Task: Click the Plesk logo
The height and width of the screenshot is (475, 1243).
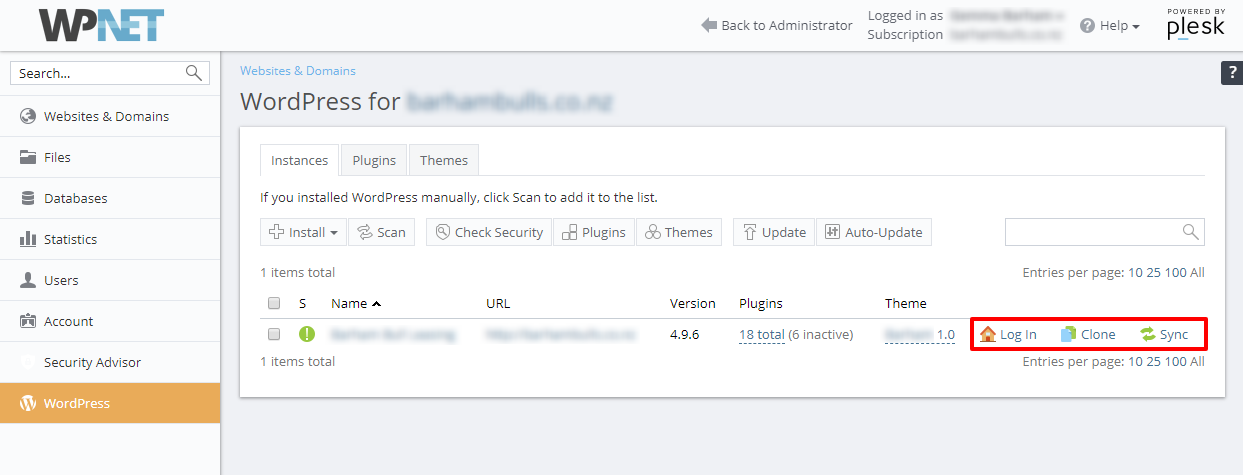Action: click(1195, 24)
